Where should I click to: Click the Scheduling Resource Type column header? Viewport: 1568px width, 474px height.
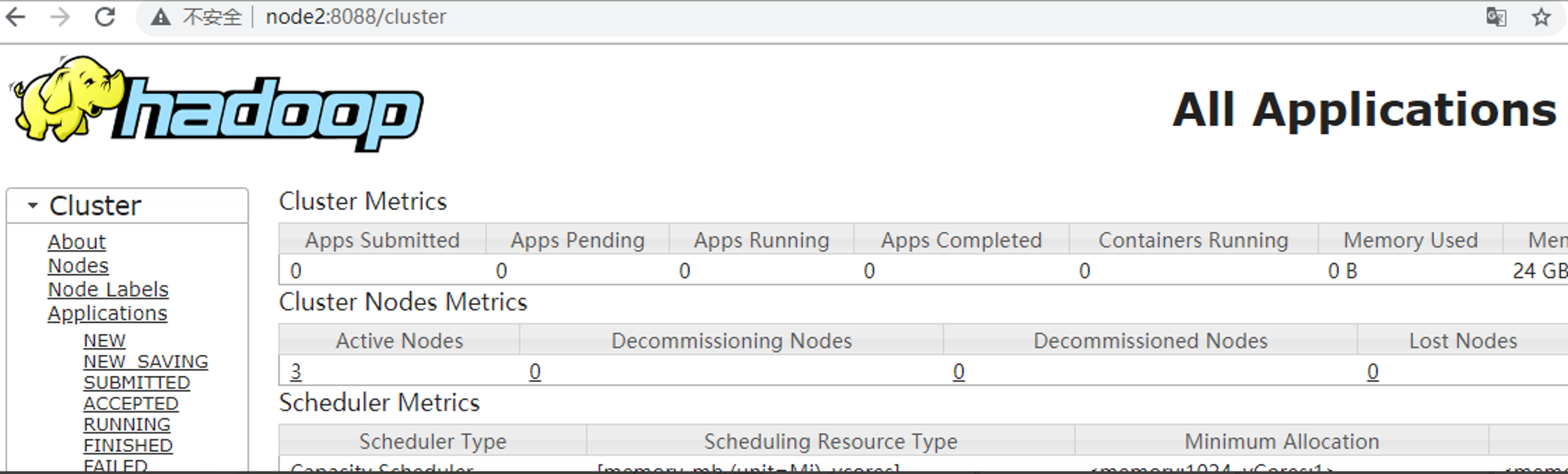coord(830,441)
